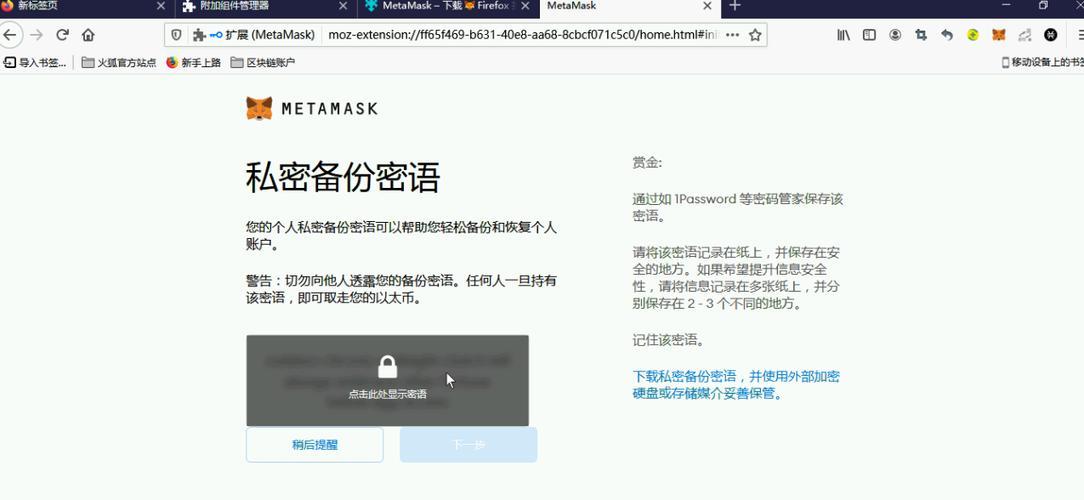Click the 下一步 button

pyautogui.click(x=468, y=445)
